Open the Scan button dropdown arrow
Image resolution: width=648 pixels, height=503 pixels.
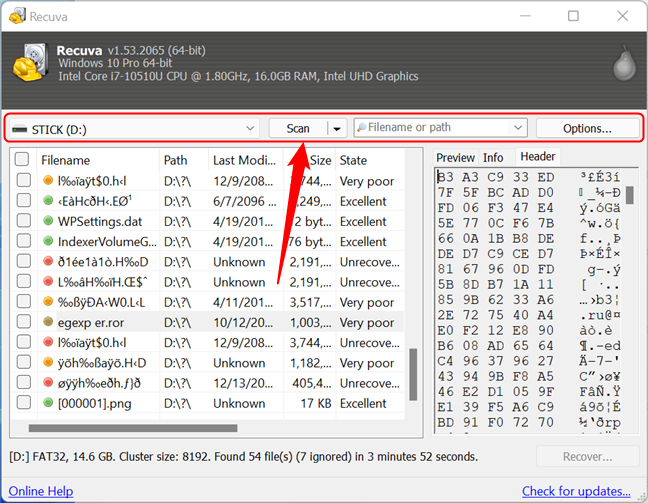(337, 129)
